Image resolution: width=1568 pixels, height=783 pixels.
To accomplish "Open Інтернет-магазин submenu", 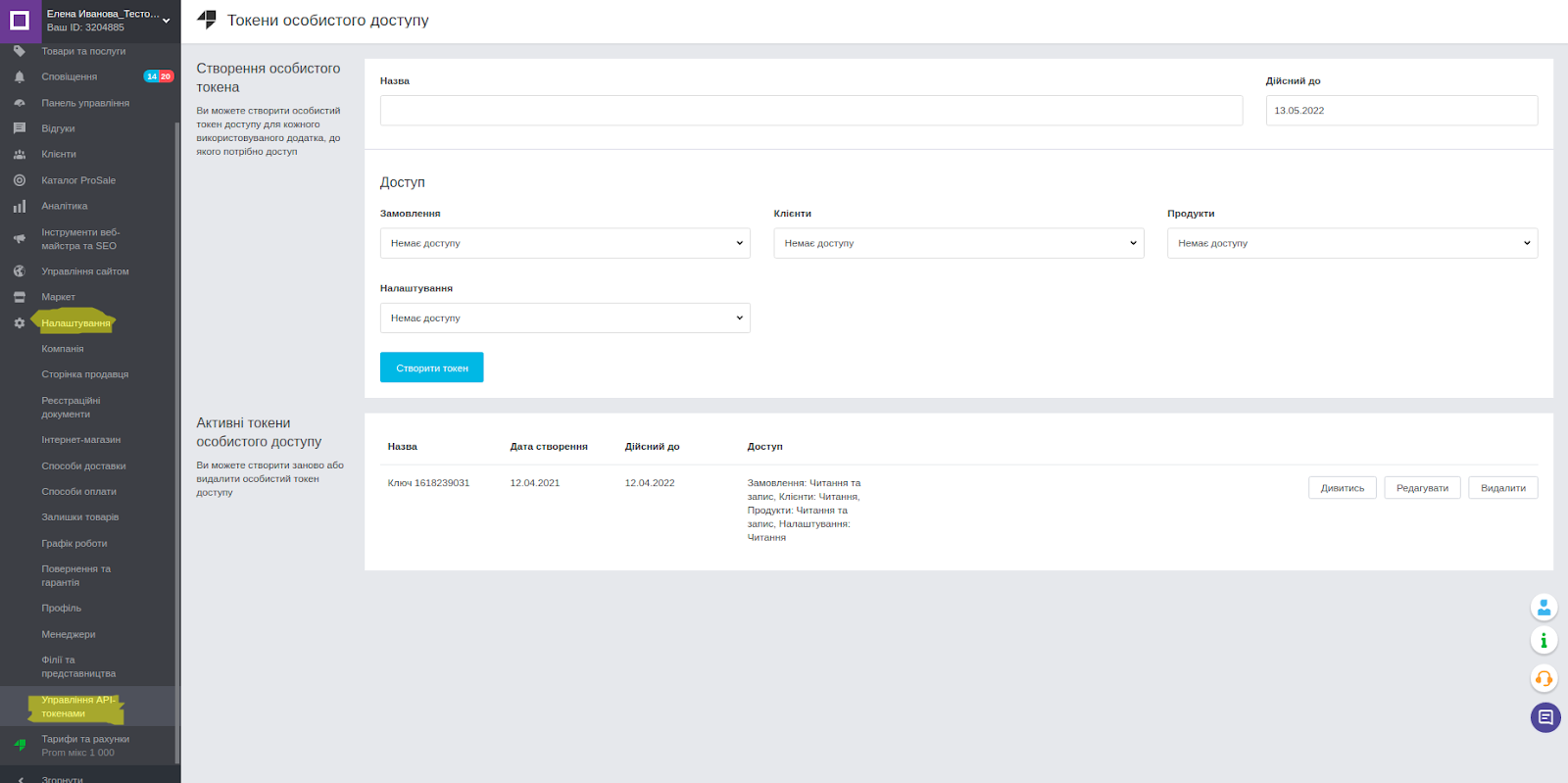I will (81, 440).
